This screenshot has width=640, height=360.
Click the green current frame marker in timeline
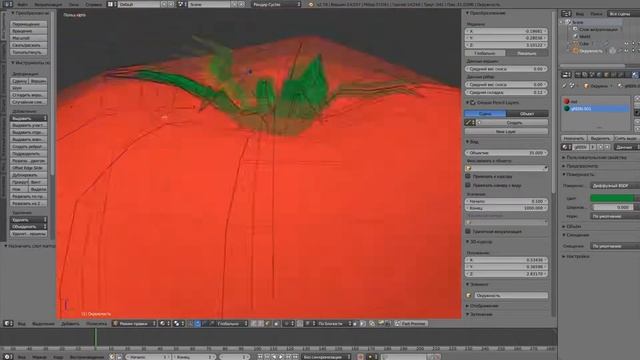[96, 338]
